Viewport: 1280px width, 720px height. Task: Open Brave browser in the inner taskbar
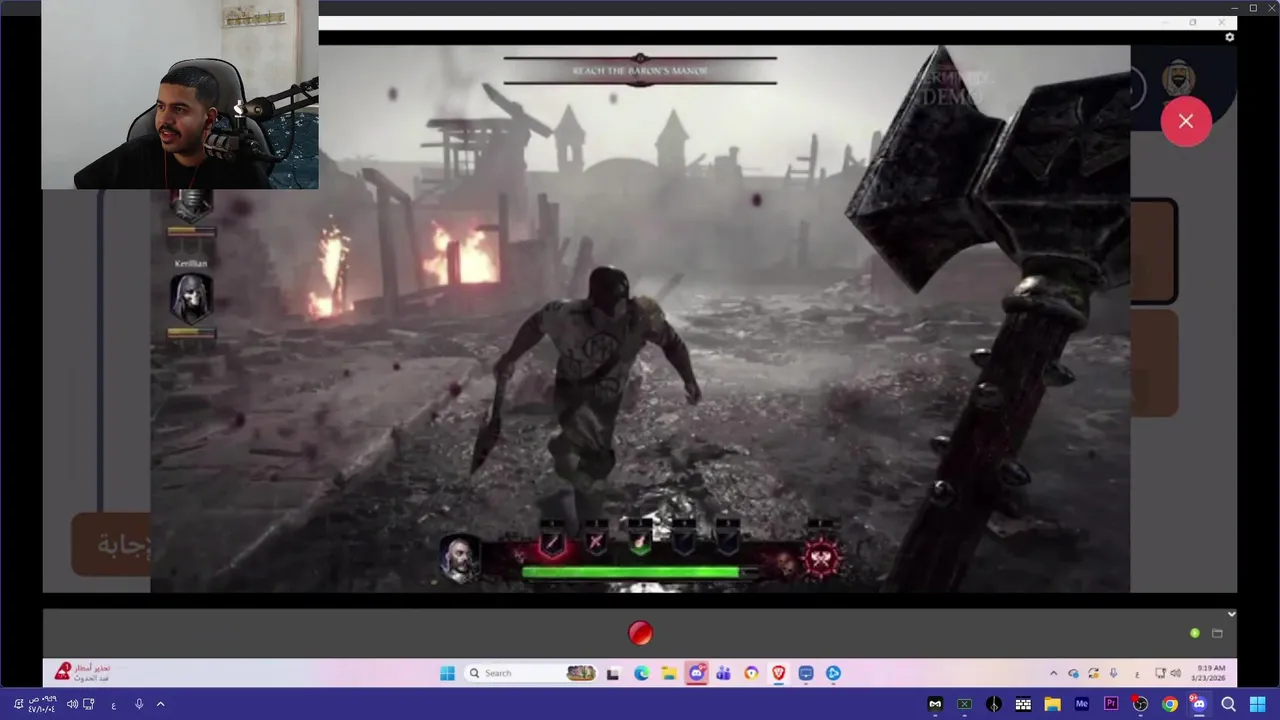pos(779,673)
